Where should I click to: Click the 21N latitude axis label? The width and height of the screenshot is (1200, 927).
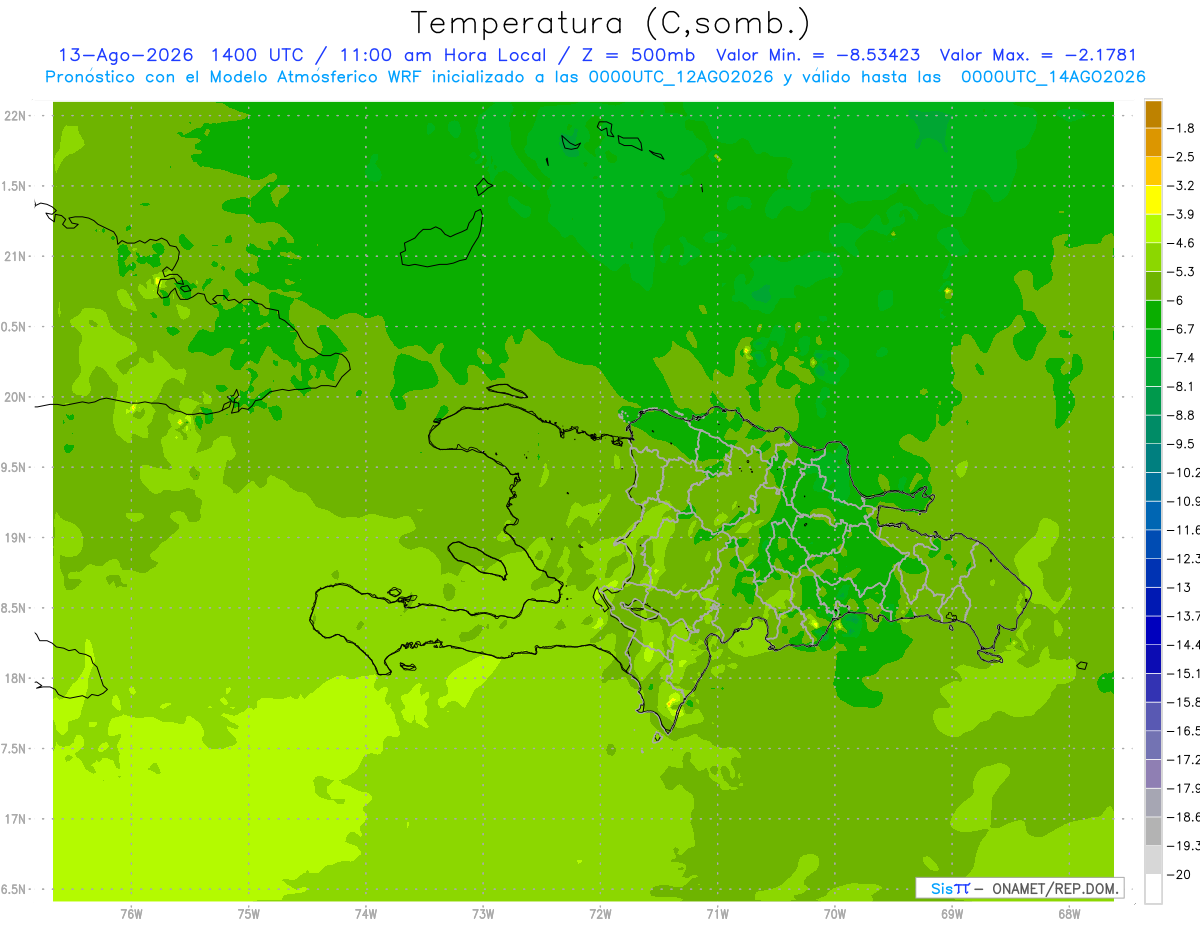coord(15,257)
